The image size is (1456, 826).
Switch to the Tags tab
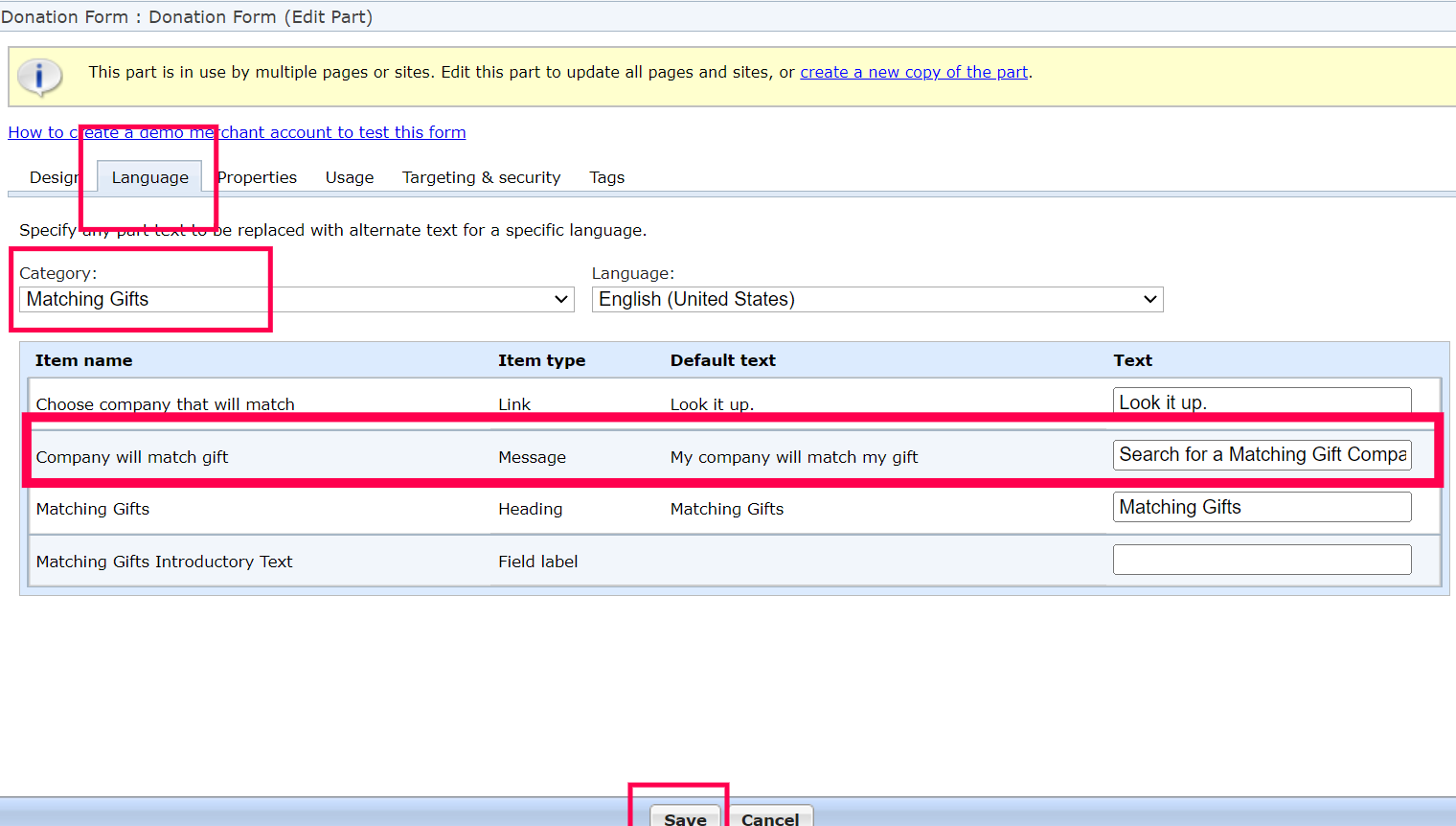point(606,178)
